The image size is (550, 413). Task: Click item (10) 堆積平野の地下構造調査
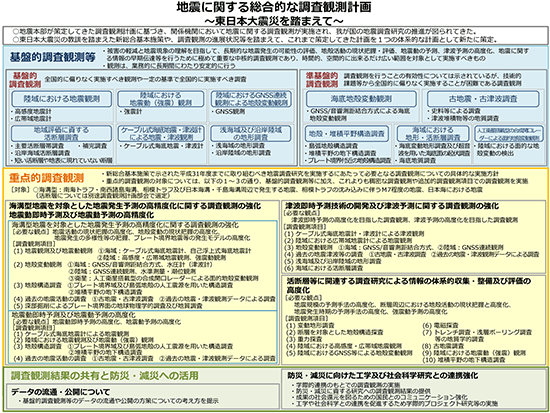pos(464,360)
